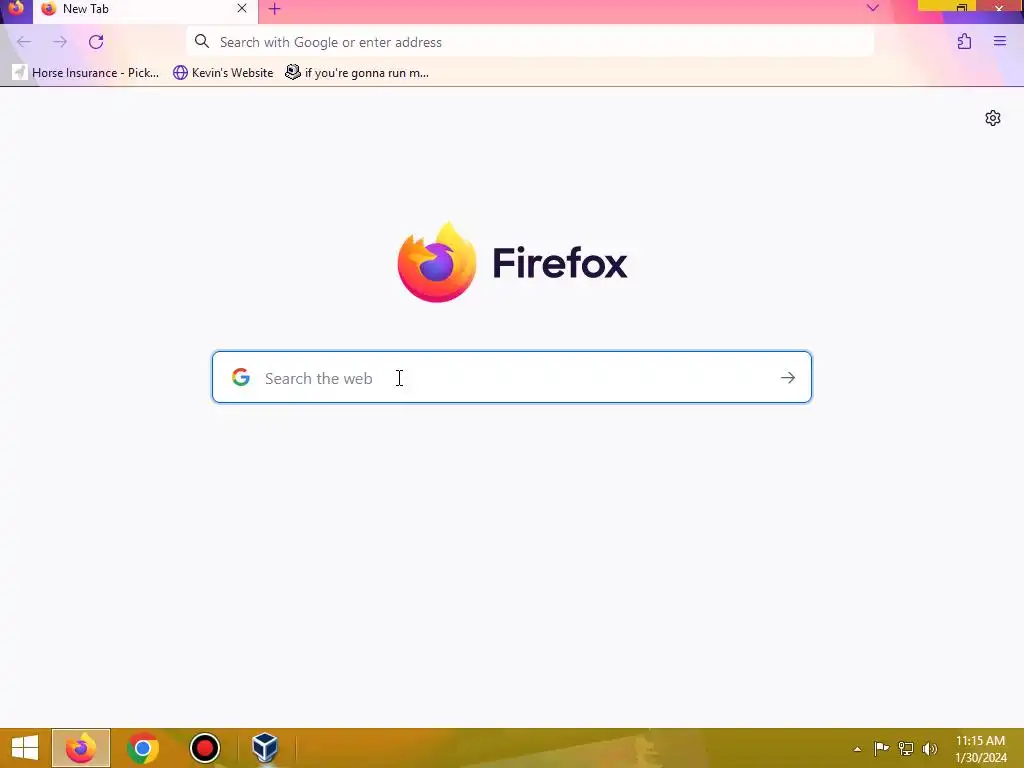The height and width of the screenshot is (768, 1024).
Task: Click the address bar magnifier icon
Action: 202,42
